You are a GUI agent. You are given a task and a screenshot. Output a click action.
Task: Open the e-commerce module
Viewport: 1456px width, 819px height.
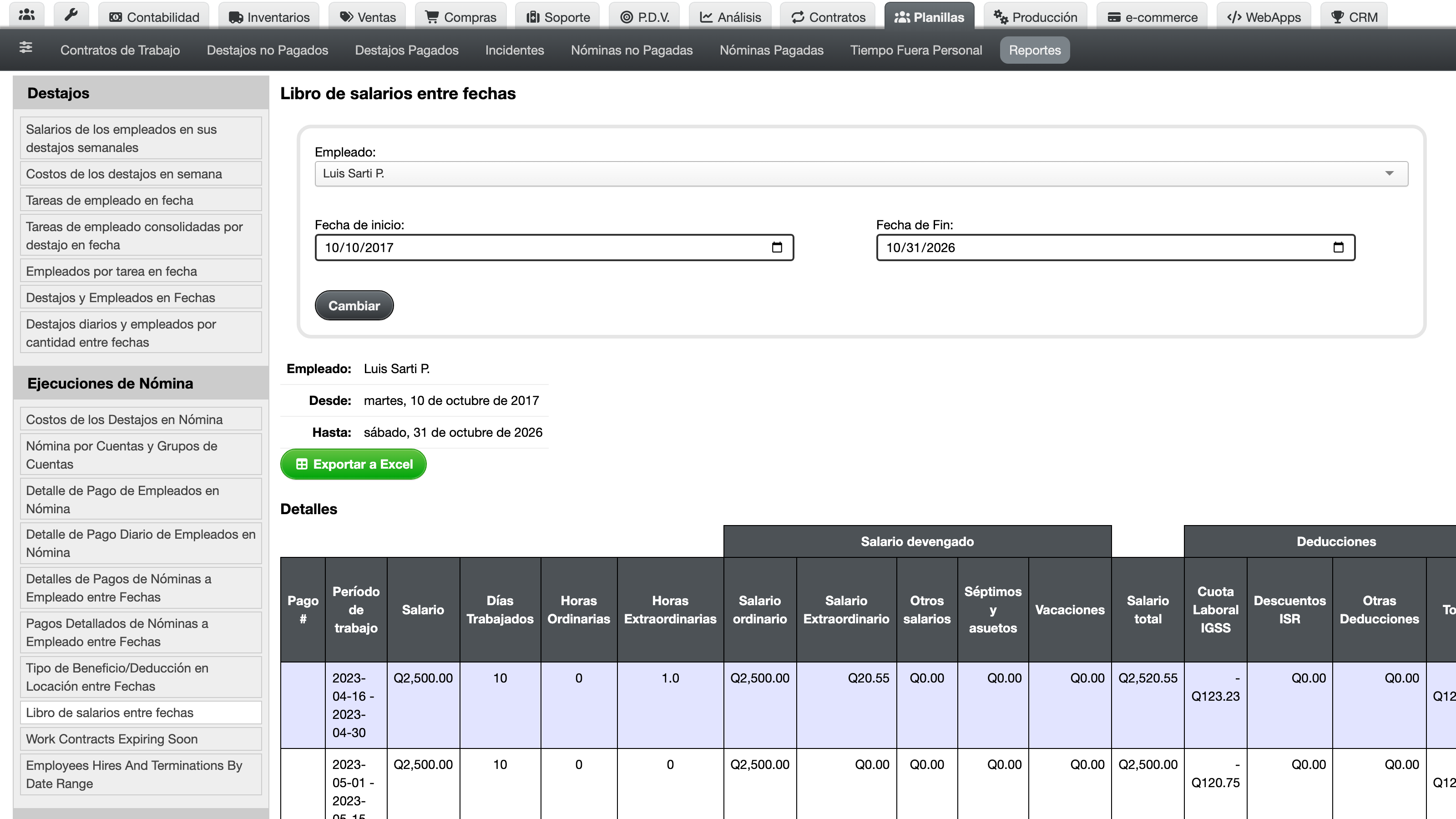point(1152,17)
